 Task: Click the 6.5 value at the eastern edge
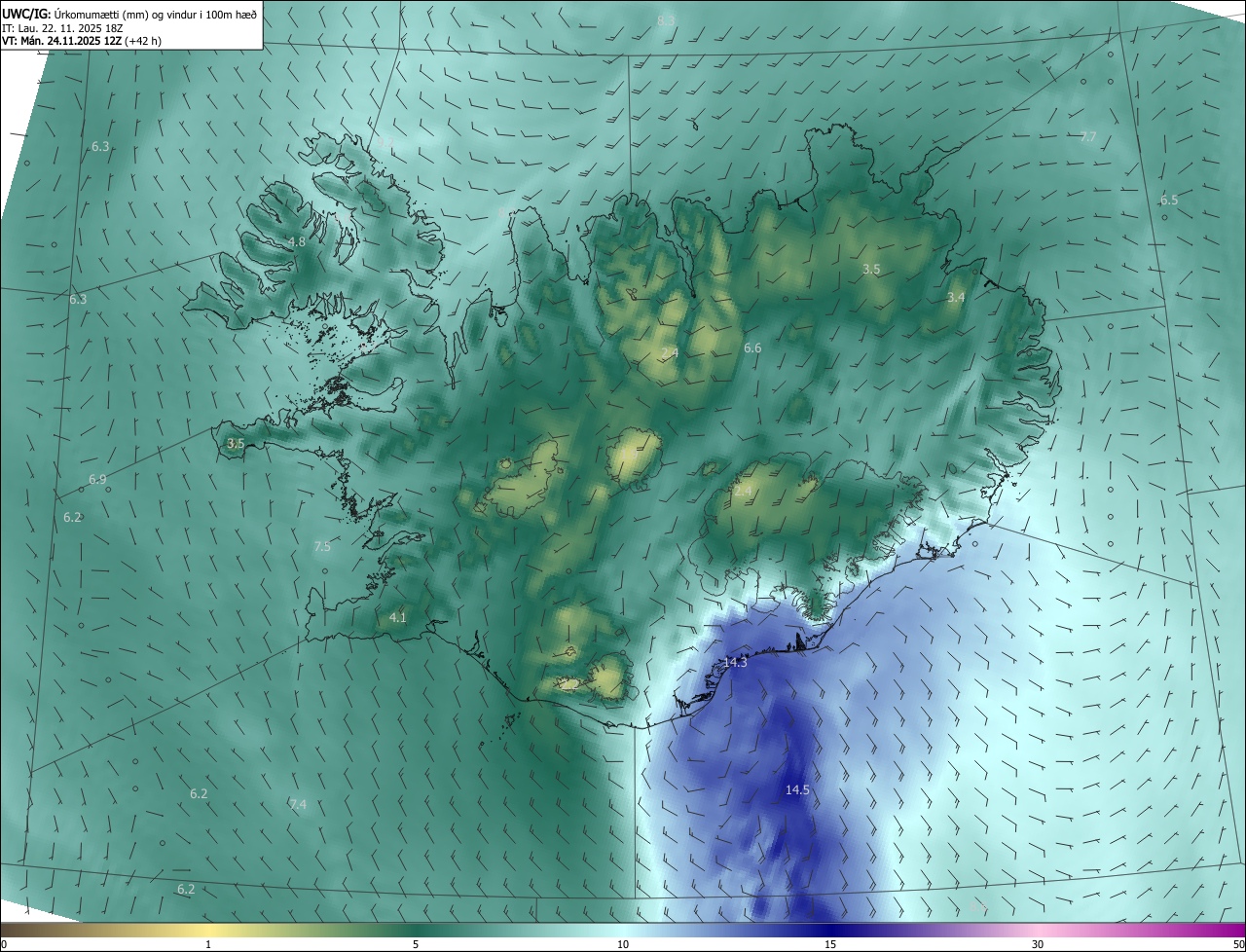click(1169, 201)
